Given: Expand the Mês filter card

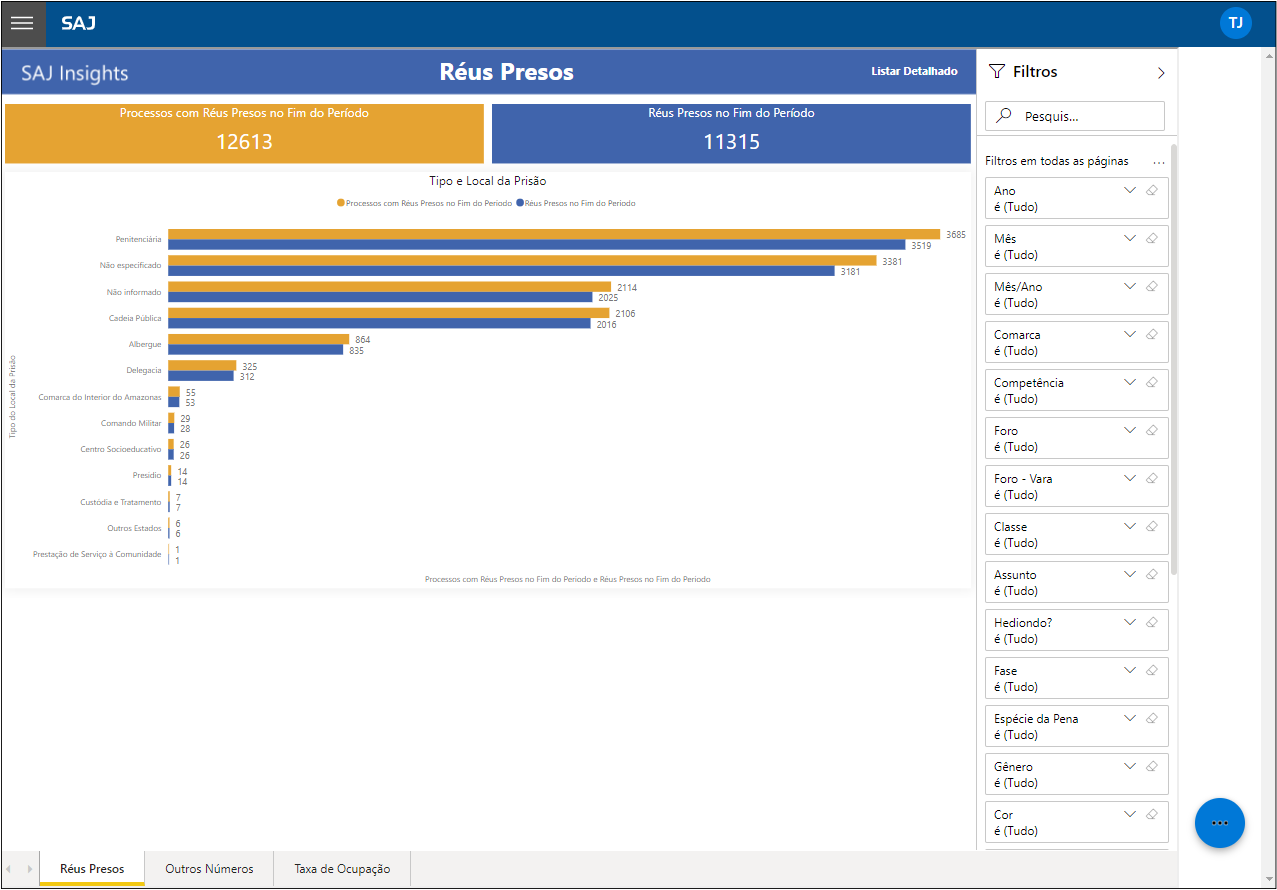Looking at the screenshot, I should [x=1130, y=238].
